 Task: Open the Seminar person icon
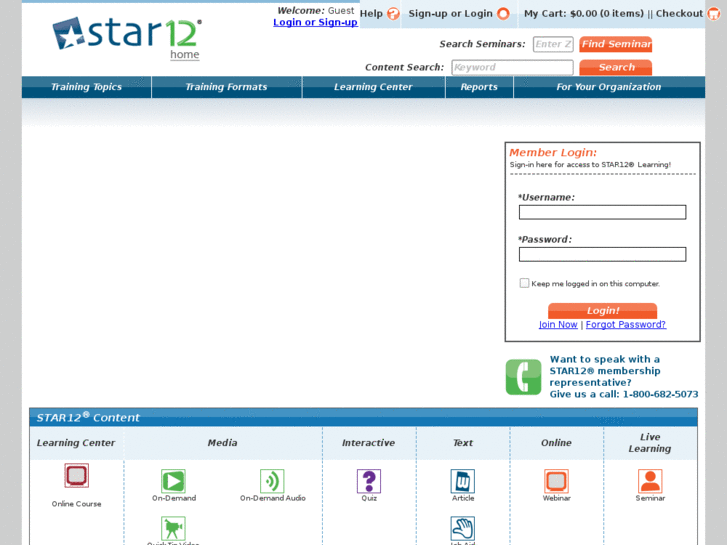(x=650, y=481)
